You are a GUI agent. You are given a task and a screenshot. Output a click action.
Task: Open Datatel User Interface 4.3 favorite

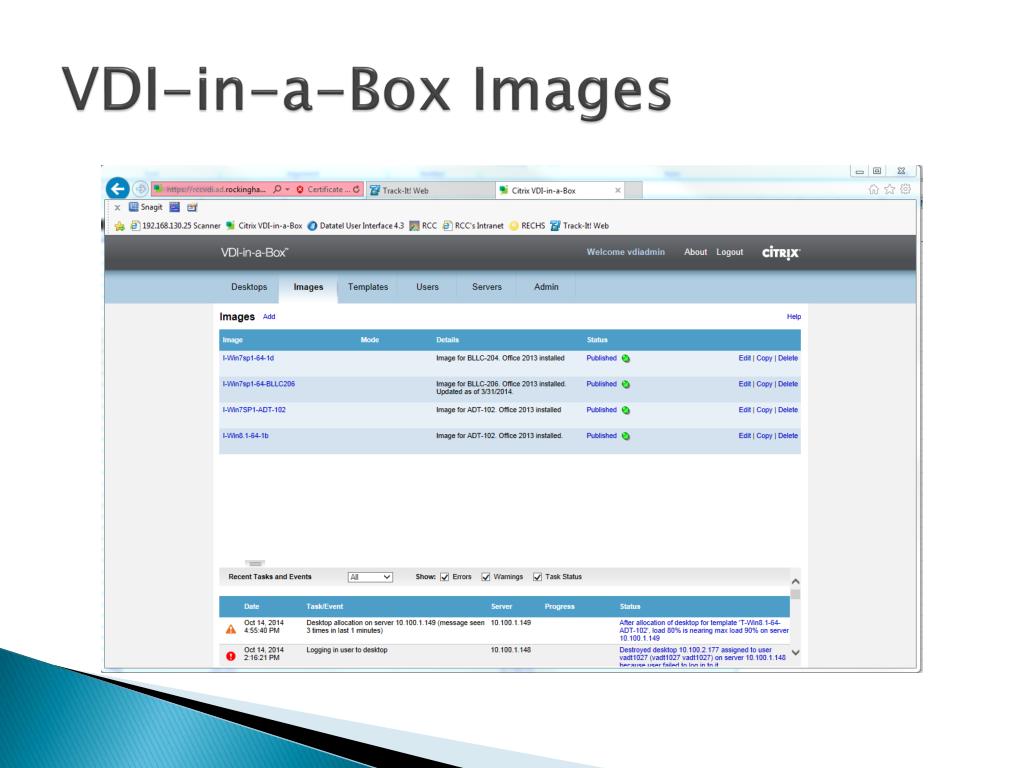[356, 226]
